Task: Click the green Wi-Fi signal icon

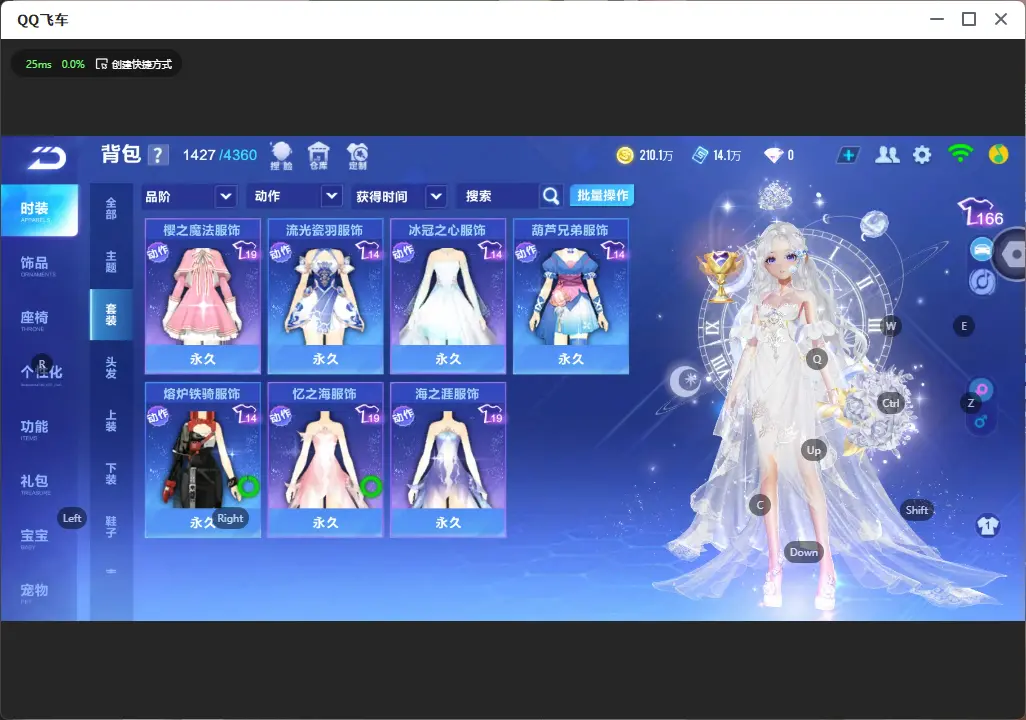Action: [x=960, y=154]
